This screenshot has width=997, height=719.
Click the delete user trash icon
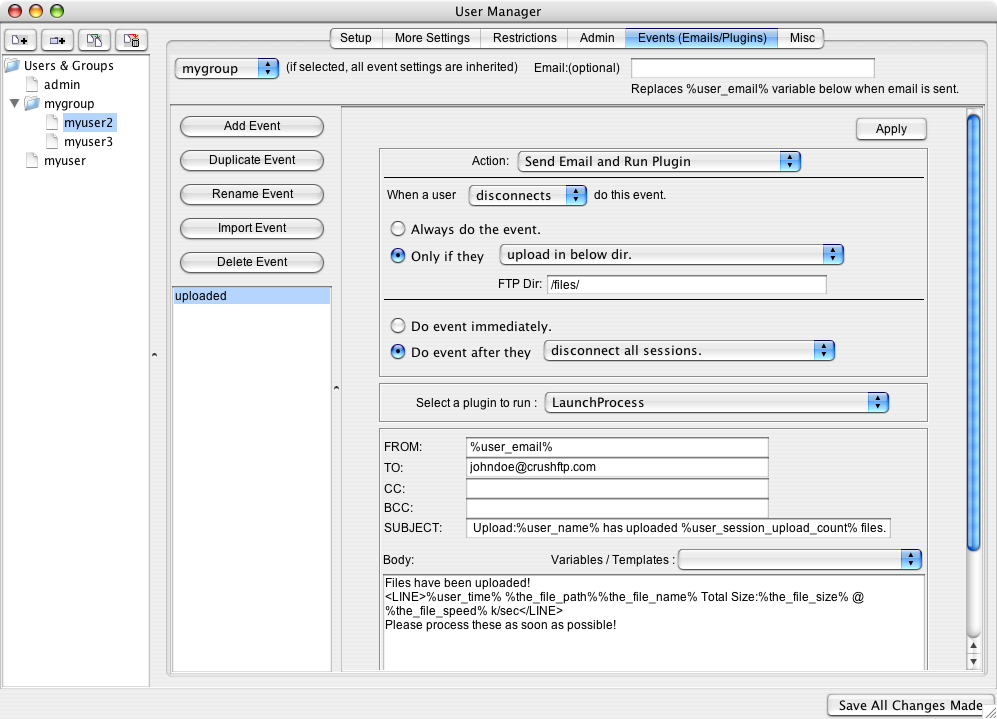[x=131, y=40]
